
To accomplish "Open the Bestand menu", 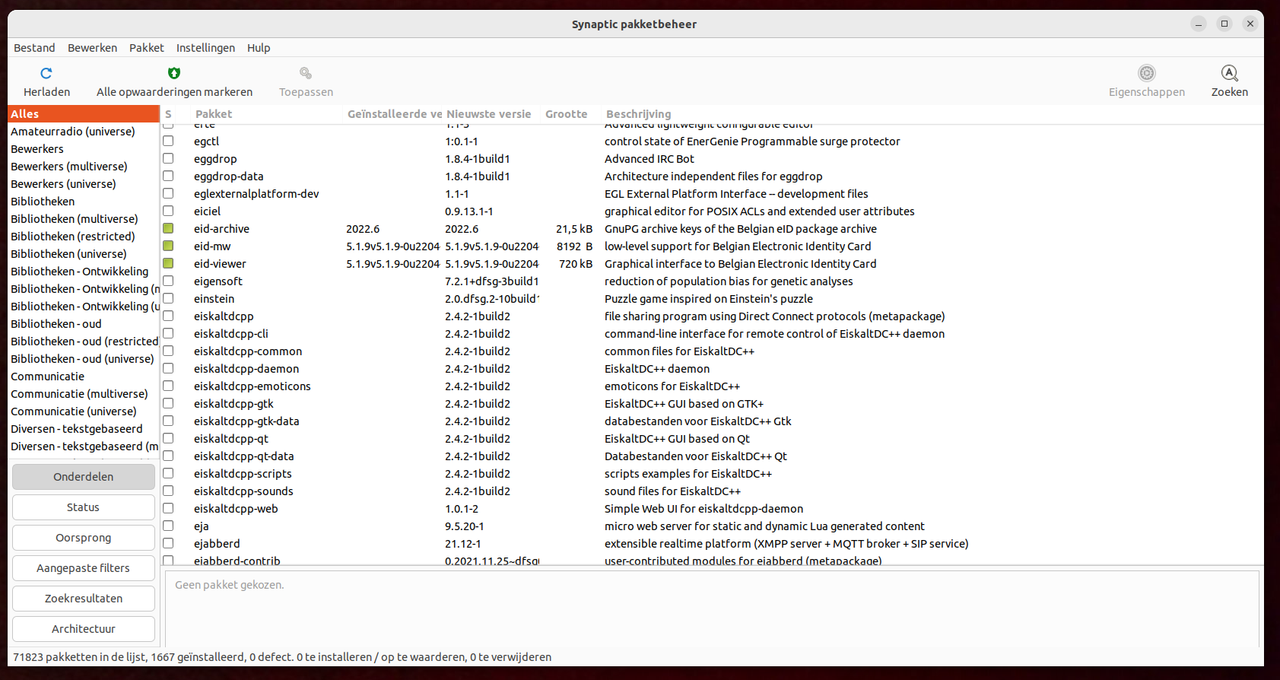I will pos(35,48).
